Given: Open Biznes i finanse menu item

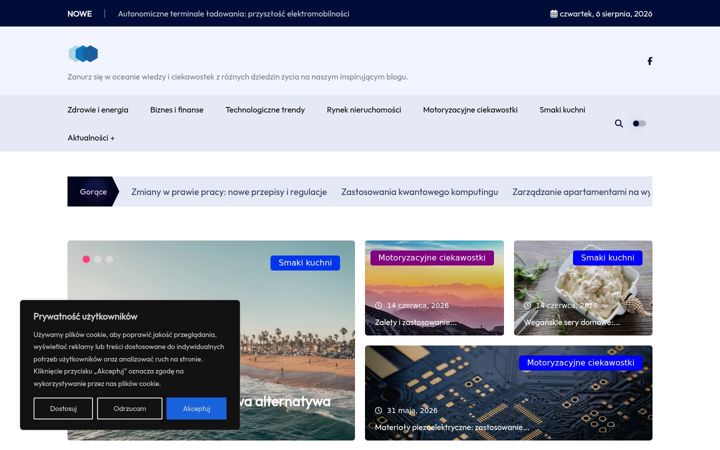Looking at the screenshot, I should (177, 110).
